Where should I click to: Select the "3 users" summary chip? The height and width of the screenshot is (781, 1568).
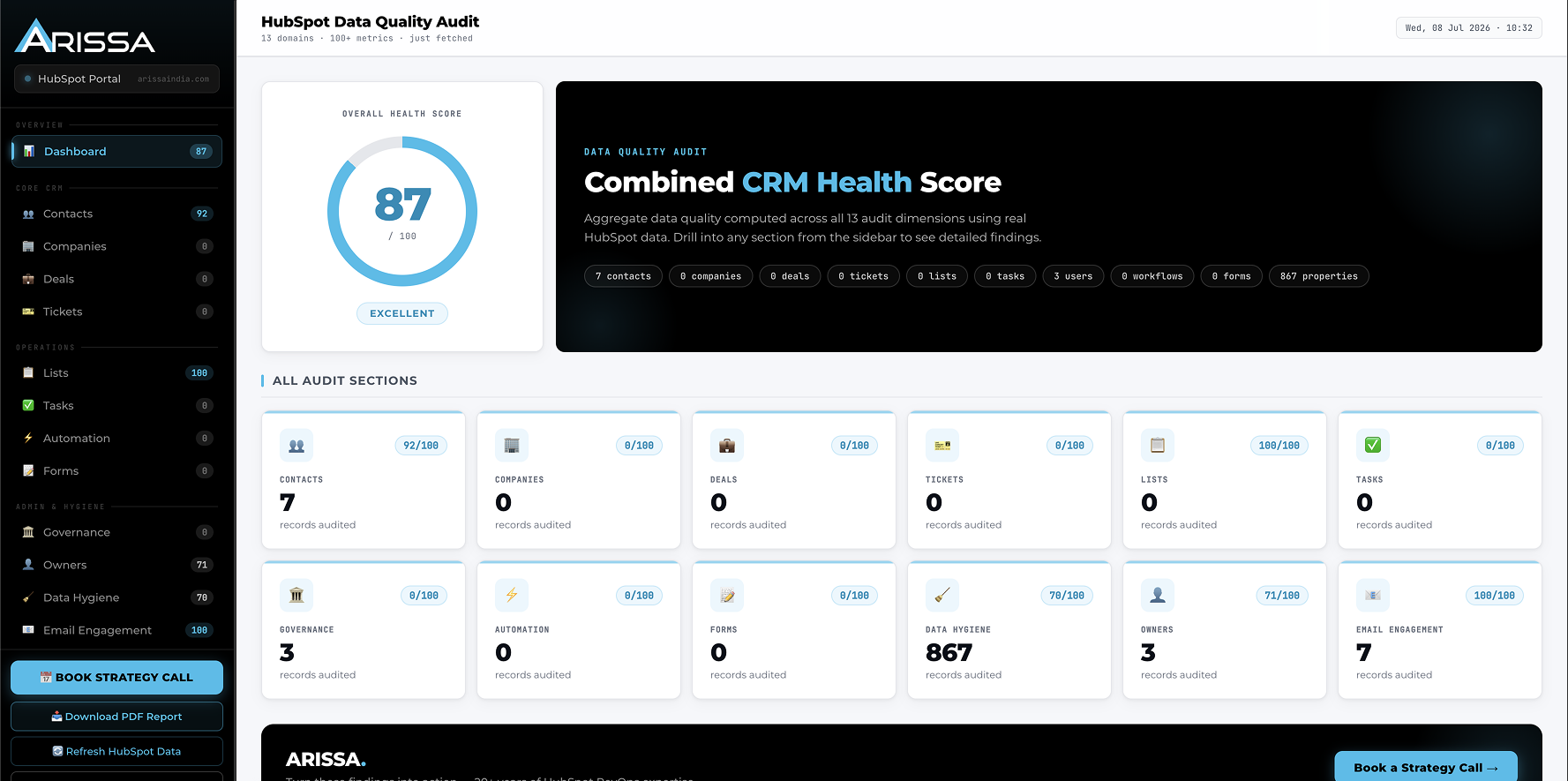click(x=1073, y=276)
